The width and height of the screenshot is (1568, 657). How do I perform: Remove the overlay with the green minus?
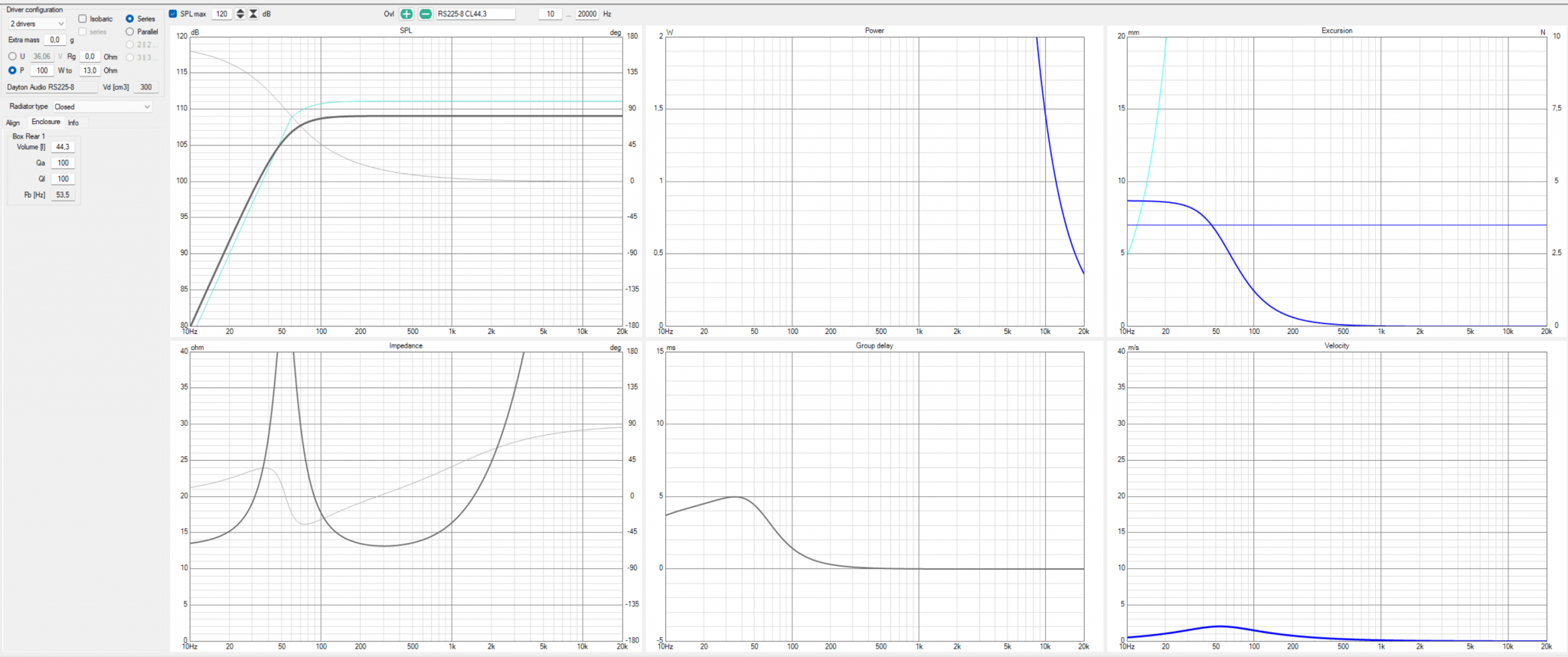426,14
